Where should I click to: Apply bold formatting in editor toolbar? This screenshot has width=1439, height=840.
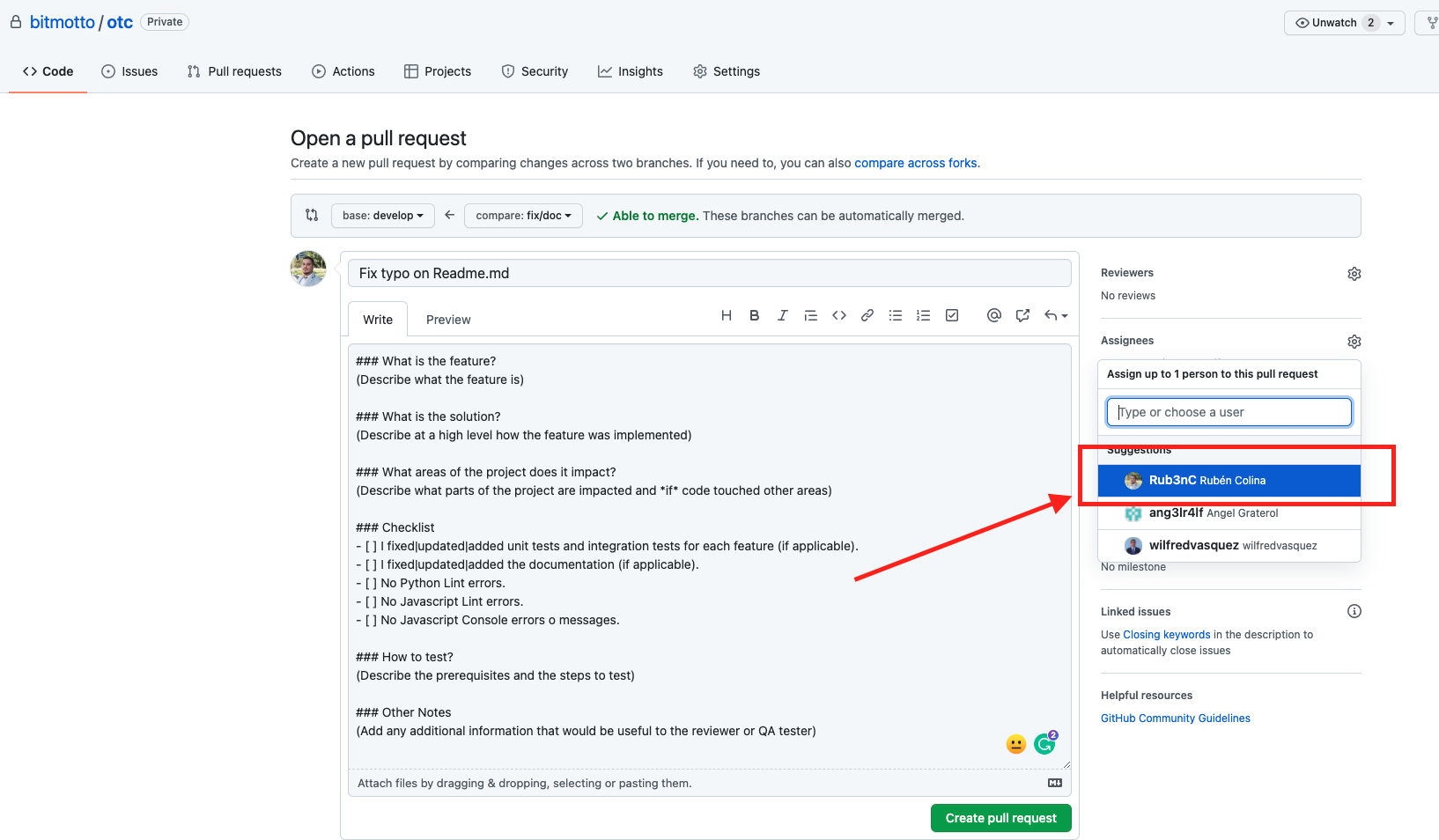pos(755,315)
